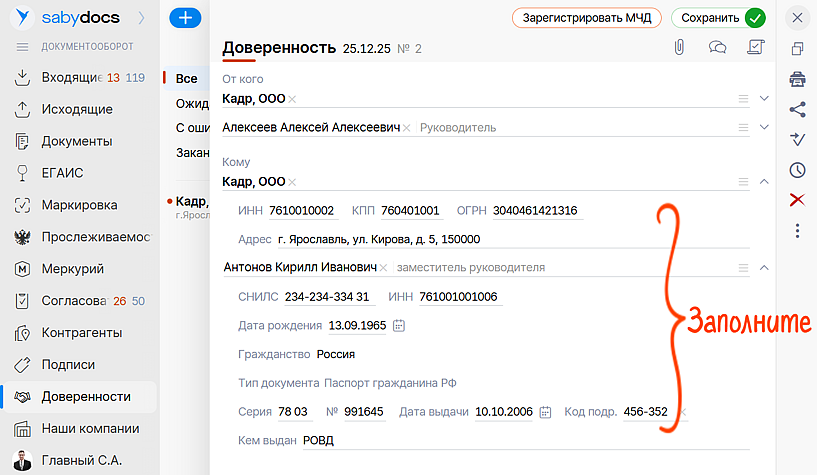Open the history clock icon
The image size is (817, 475).
tap(797, 170)
